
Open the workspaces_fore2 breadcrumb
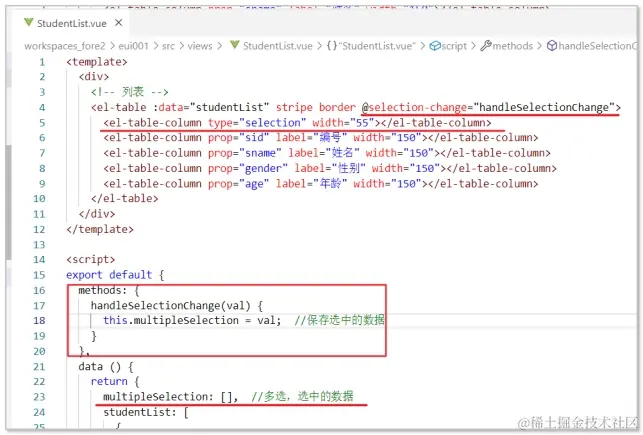click(65, 46)
